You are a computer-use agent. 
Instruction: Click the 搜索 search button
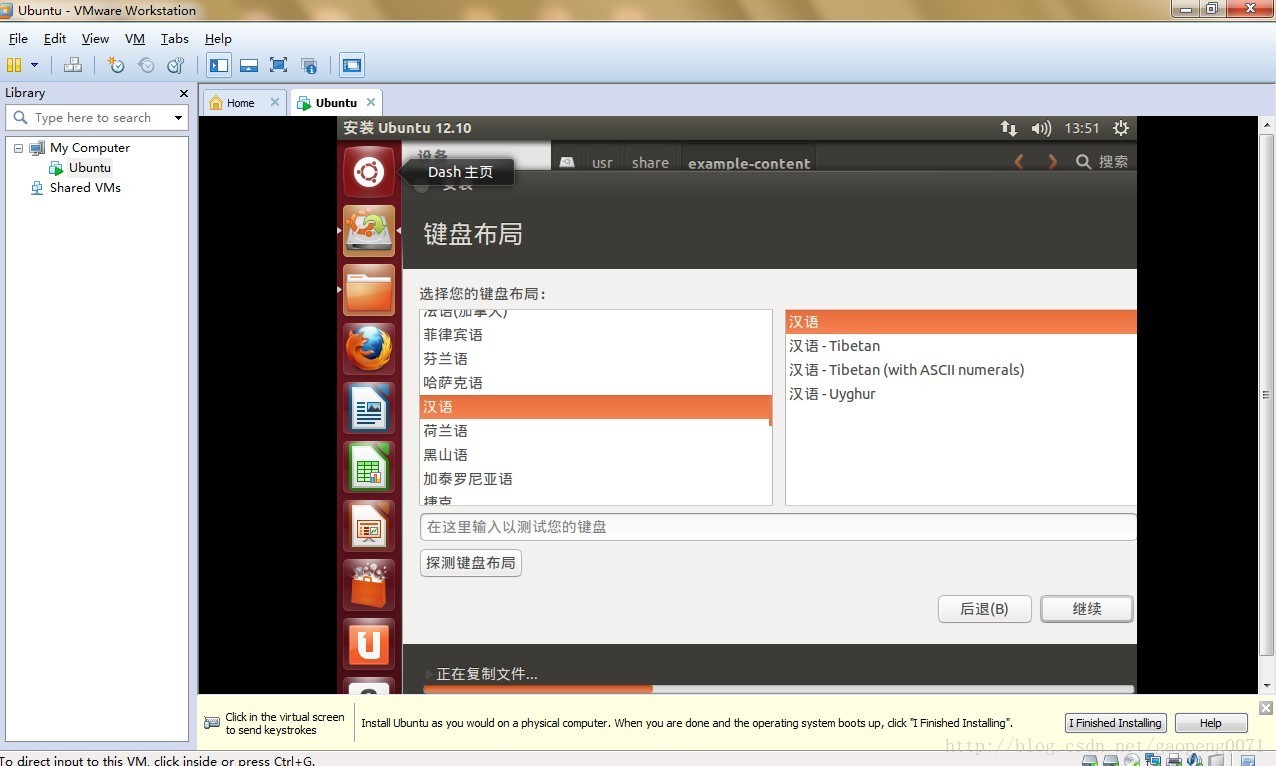(1102, 161)
